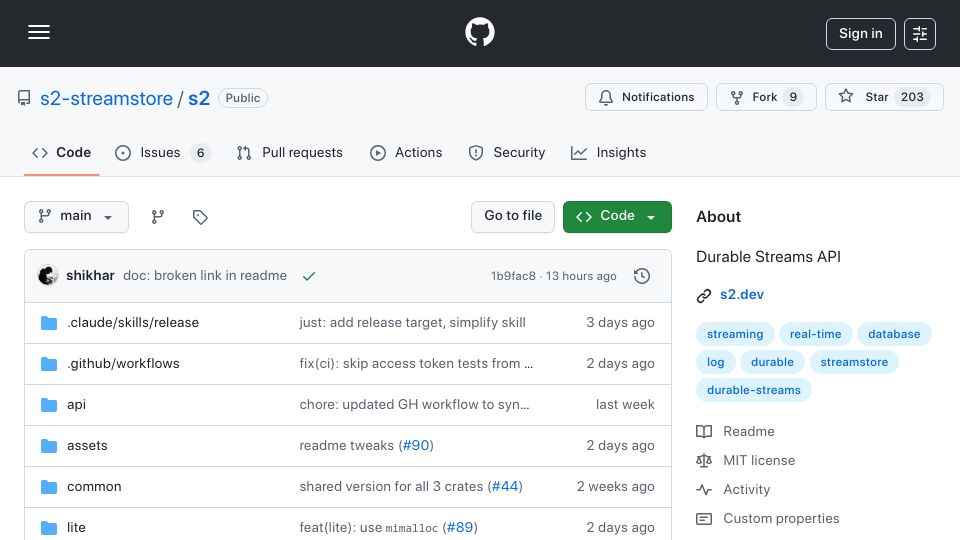Go to GitHub home via Octocat logo
This screenshot has width=960, height=540.
coord(479,32)
